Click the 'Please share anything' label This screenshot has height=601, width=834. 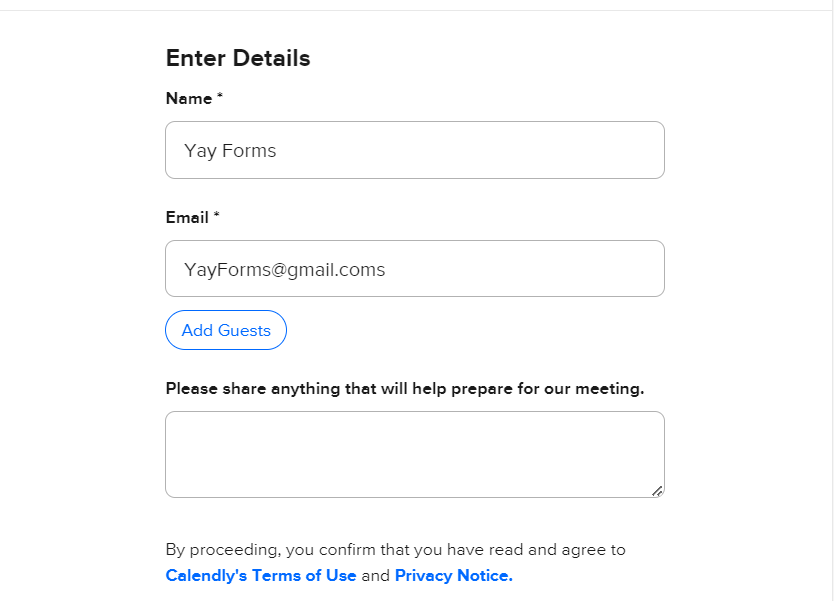(x=404, y=388)
